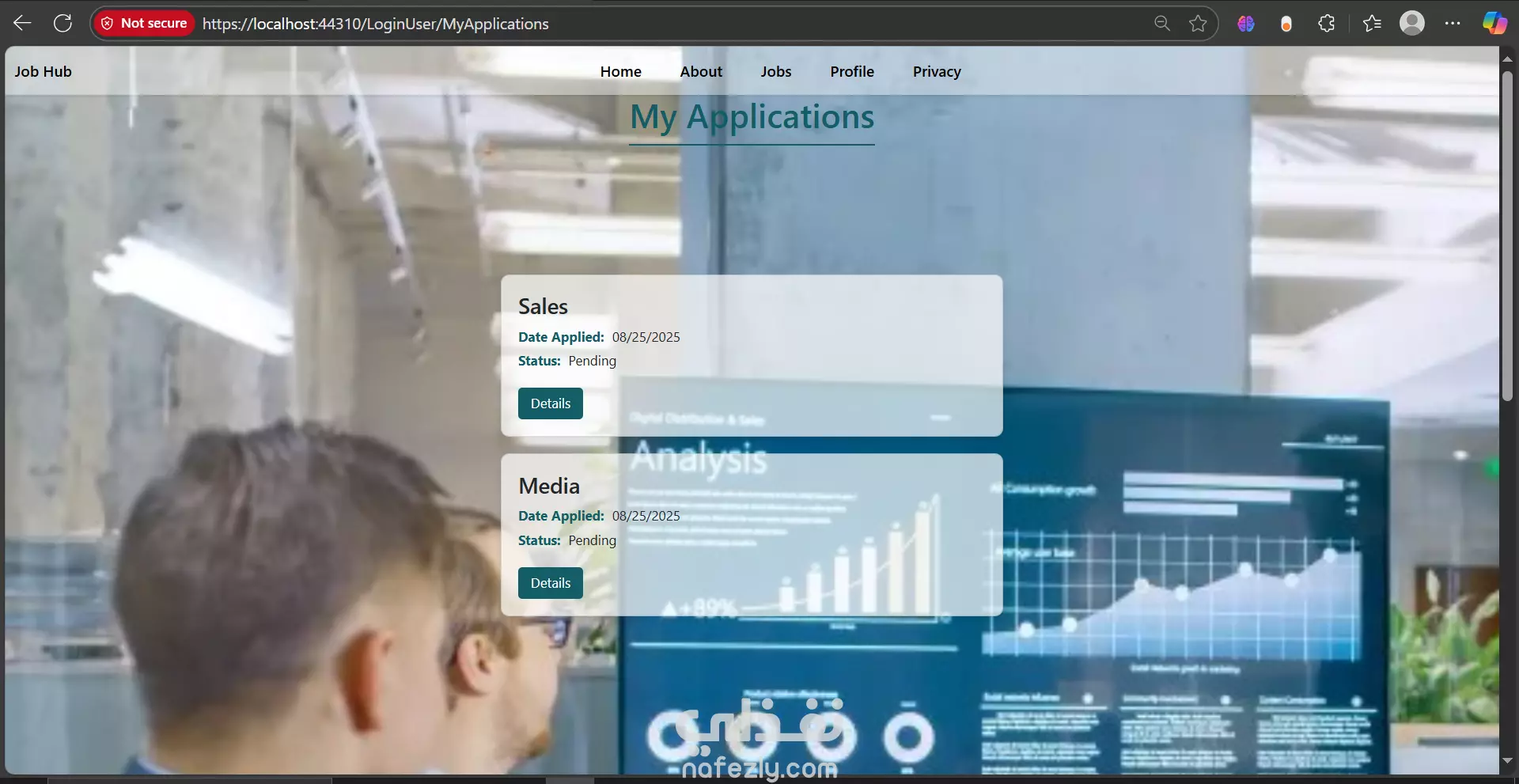Open the zoom magnifier icon in address bar

click(1161, 24)
